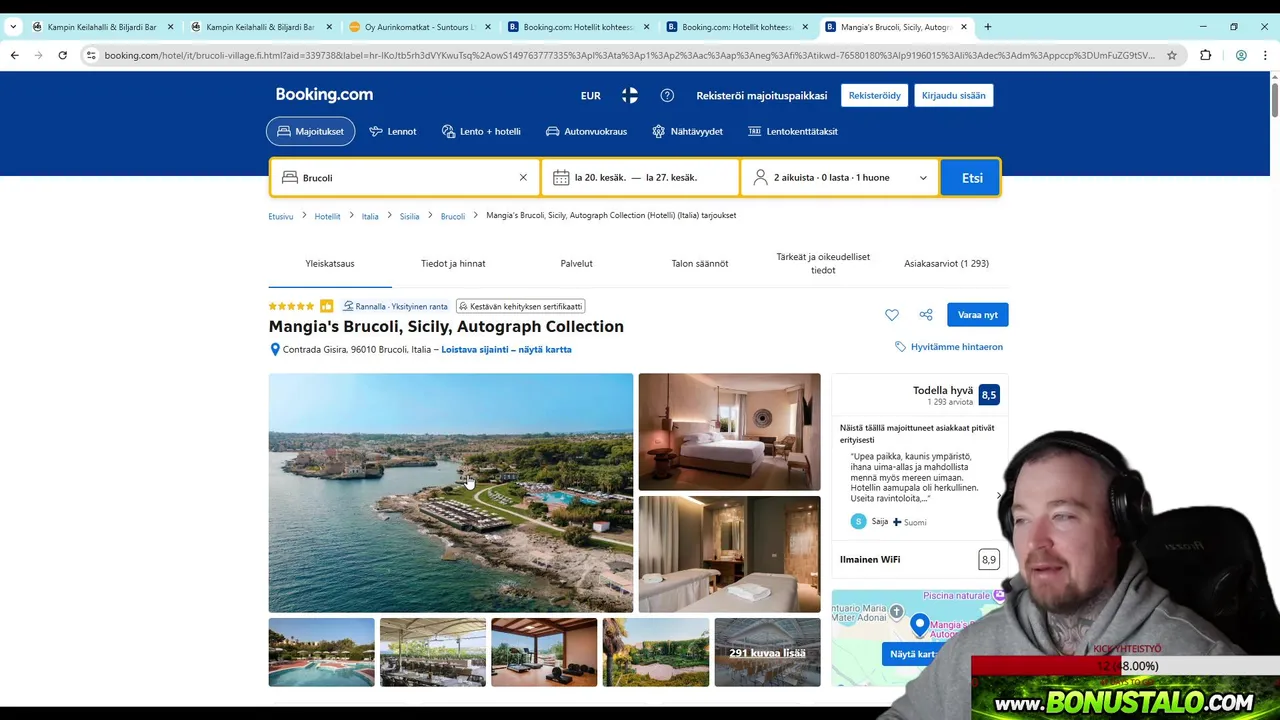Open Loistava sijainti – näytä kartta link
Screen dimensions: 1280x720
(x=507, y=350)
